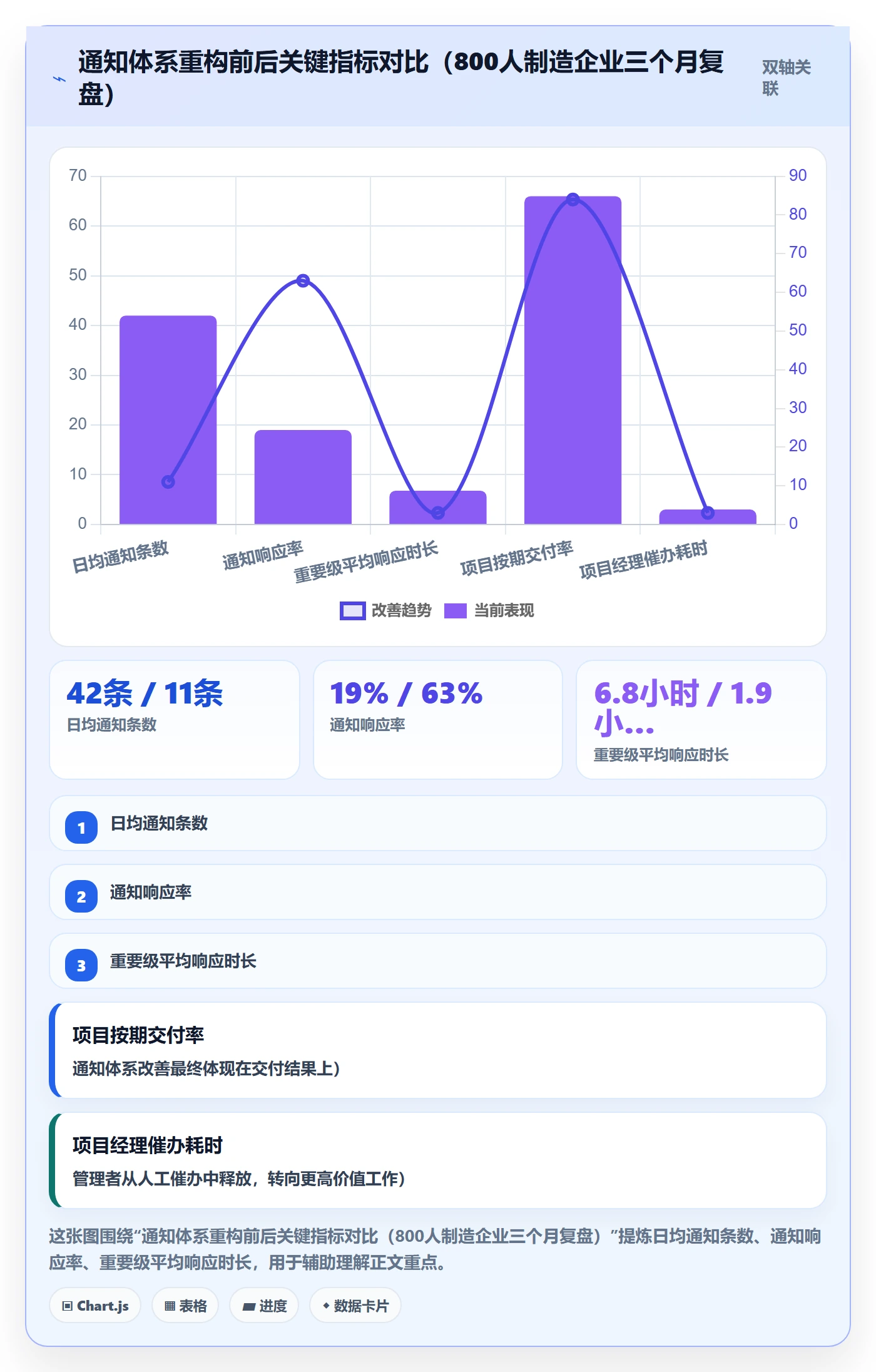Select the 数据卡片 tag chip
The height and width of the screenshot is (1372, 876).
pyautogui.click(x=355, y=1306)
